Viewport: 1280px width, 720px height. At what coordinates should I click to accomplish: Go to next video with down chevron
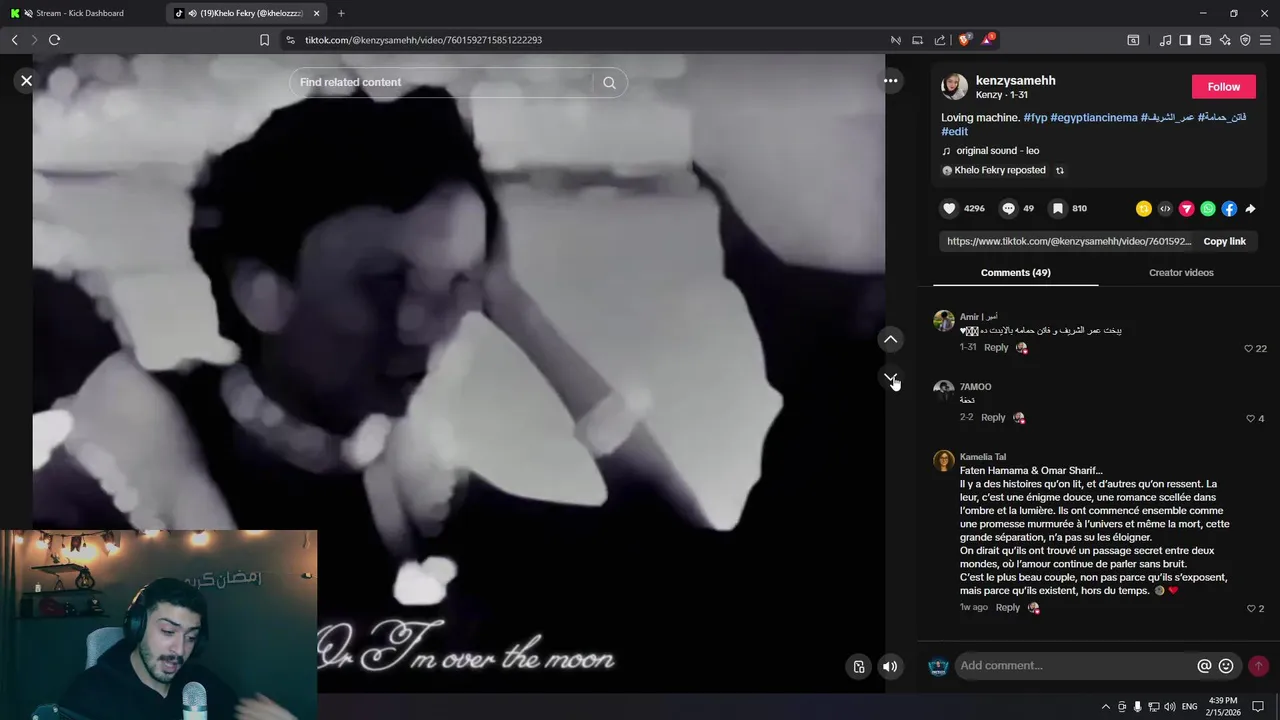tap(890, 378)
